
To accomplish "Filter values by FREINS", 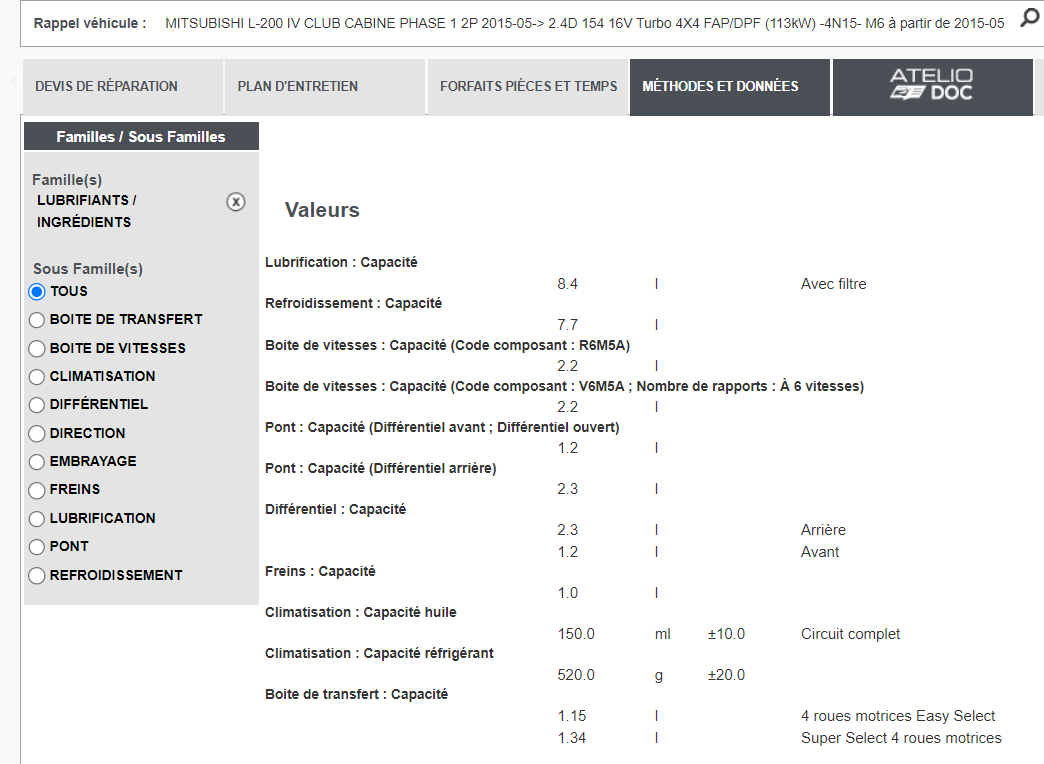I will click(37, 490).
